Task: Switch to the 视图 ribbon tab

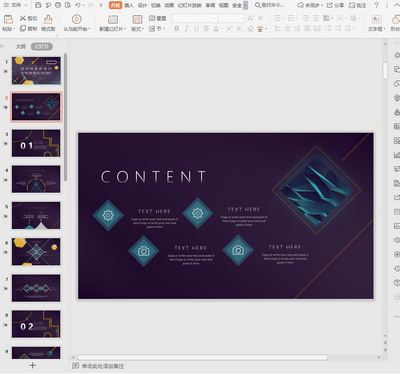Action: coord(224,5)
